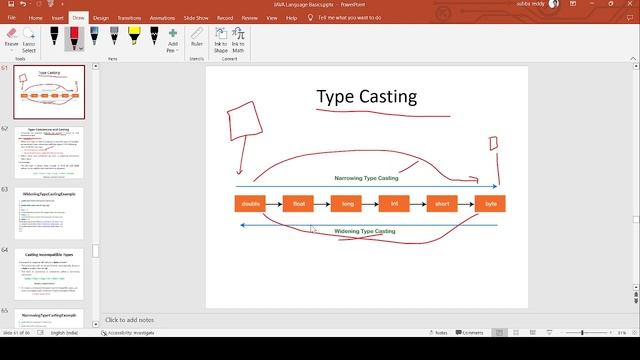Redo the last action
Viewport: 640px width, 360px height.
tap(39, 4)
